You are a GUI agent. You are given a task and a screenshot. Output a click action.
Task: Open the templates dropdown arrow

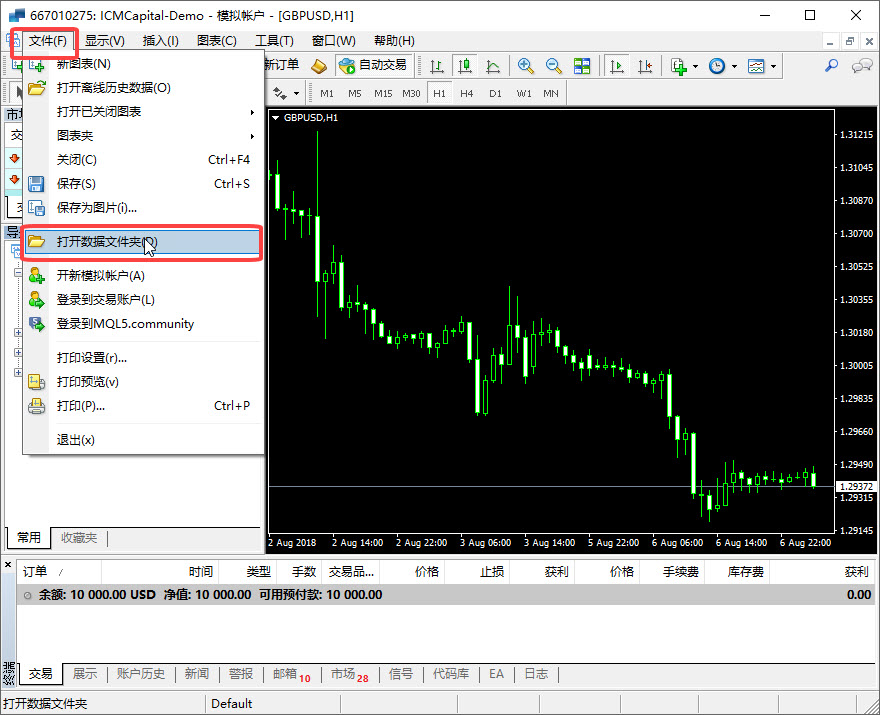(773, 67)
